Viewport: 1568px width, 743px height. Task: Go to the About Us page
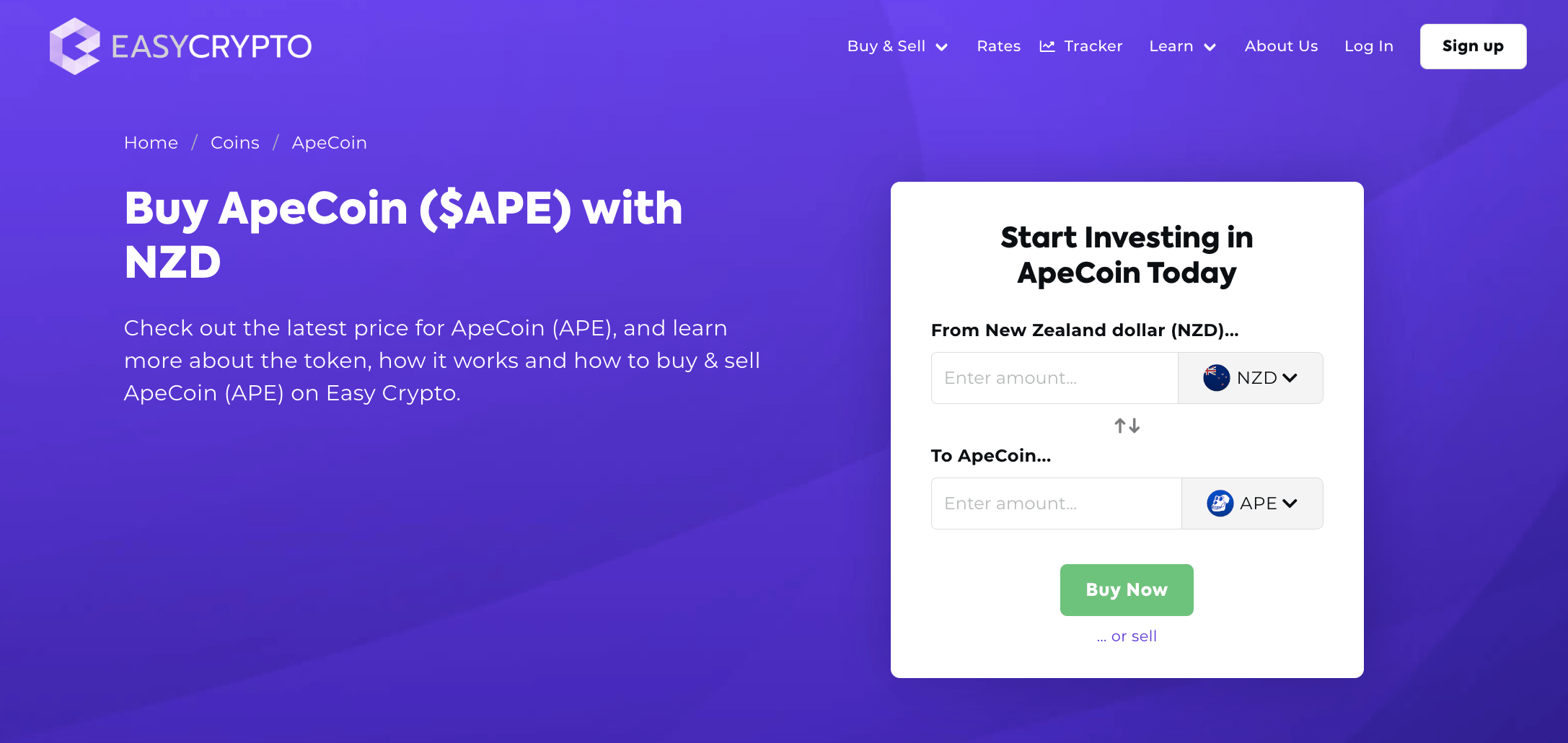tap(1281, 46)
